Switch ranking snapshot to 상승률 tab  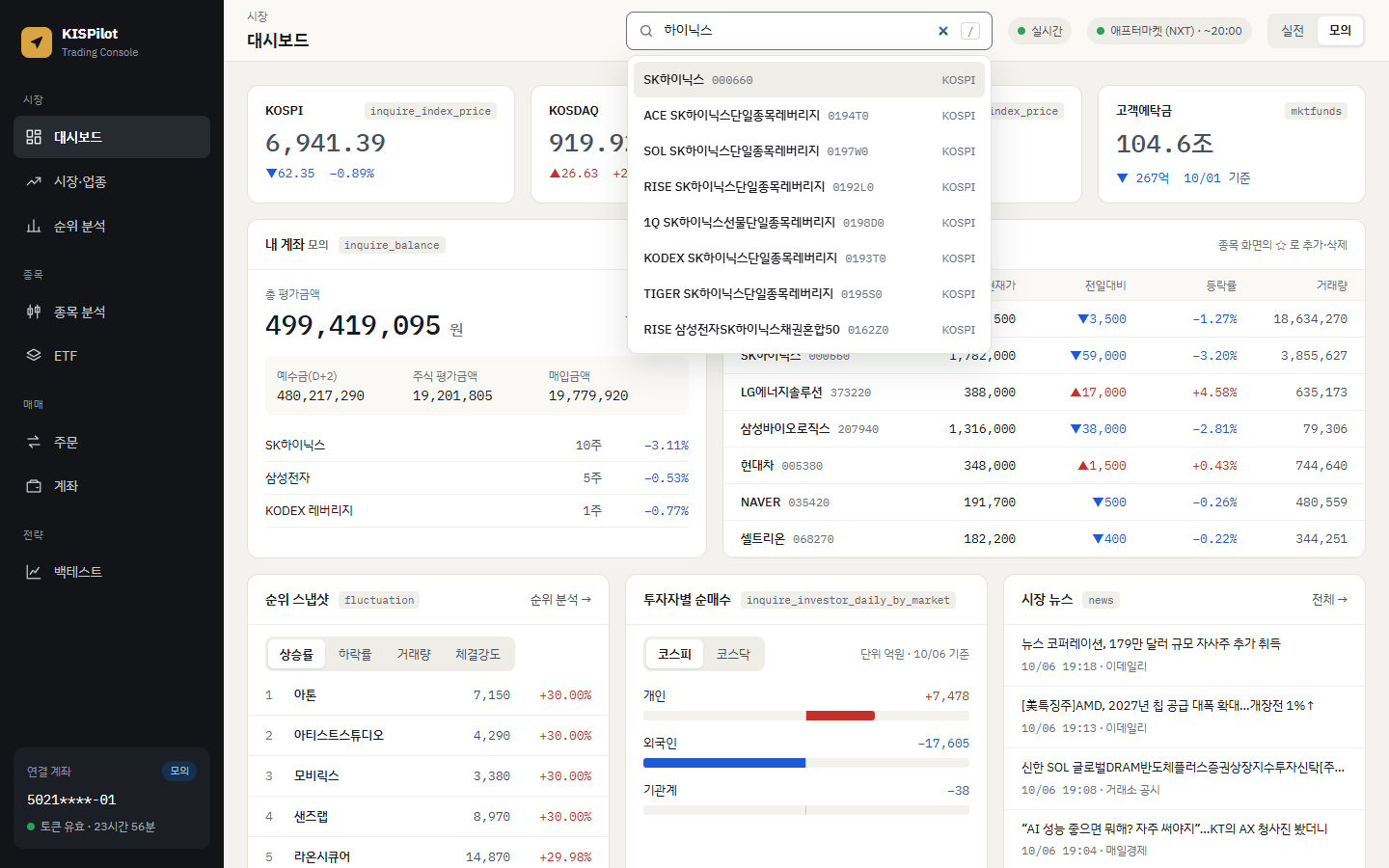296,654
